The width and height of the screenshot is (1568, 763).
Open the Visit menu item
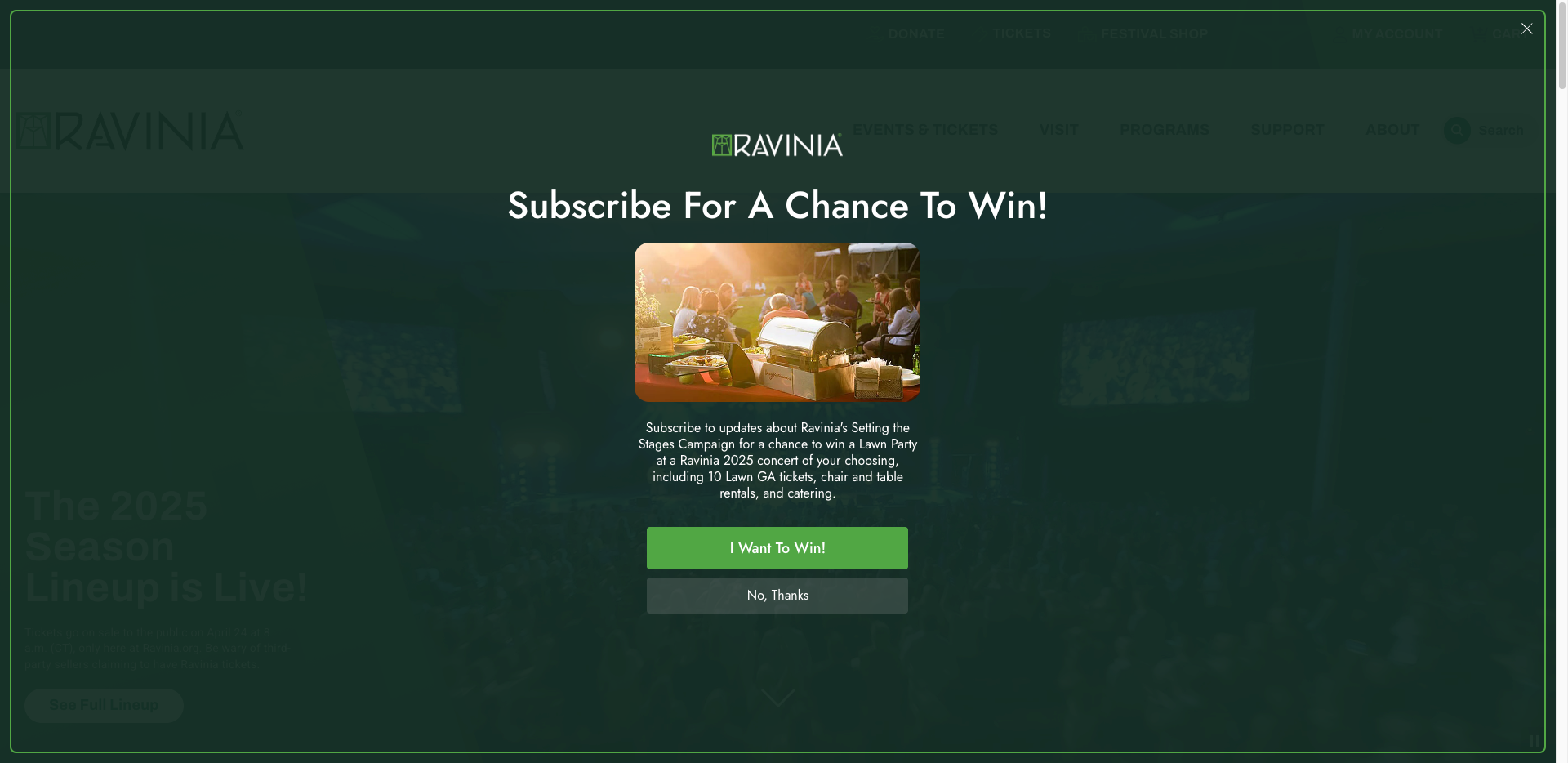(1058, 130)
